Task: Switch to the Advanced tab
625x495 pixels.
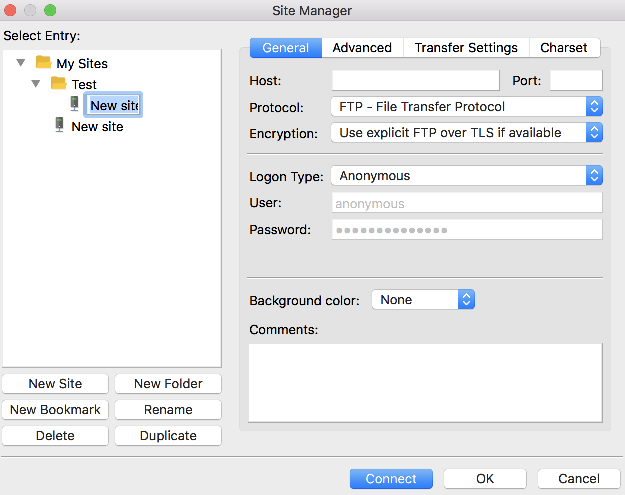Action: point(362,48)
